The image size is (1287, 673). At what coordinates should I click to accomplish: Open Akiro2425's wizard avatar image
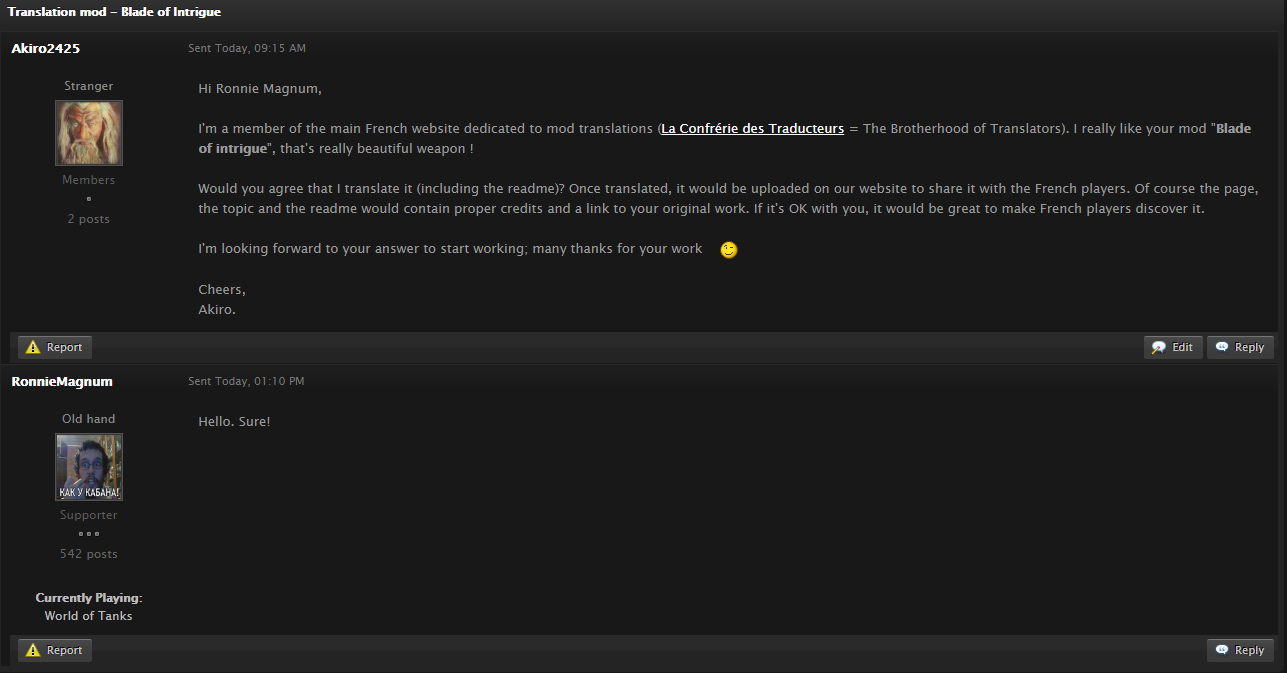click(88, 133)
